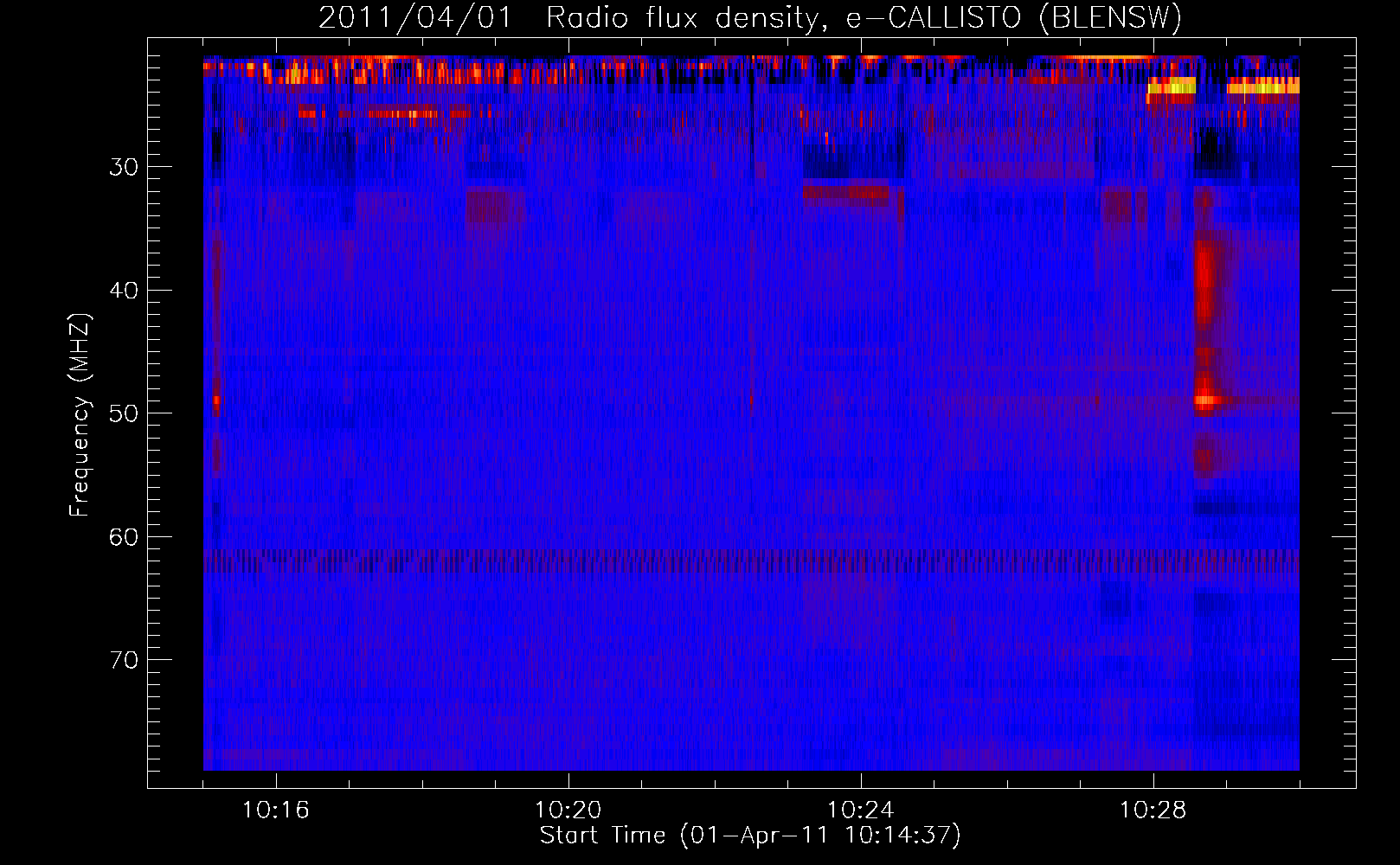Click the plot title 'Radio flux density, e-CALLISTO (BLENSW)'
1400x865 pixels.
click(x=864, y=17)
